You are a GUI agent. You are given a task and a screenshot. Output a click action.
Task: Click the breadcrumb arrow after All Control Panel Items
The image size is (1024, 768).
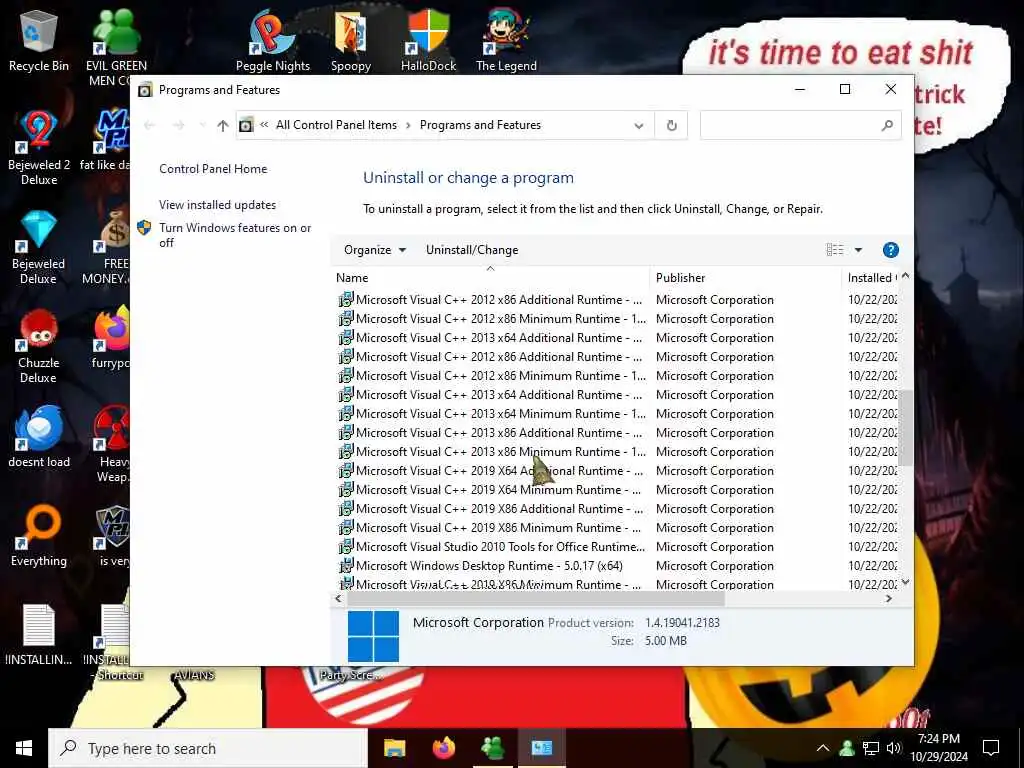408,125
